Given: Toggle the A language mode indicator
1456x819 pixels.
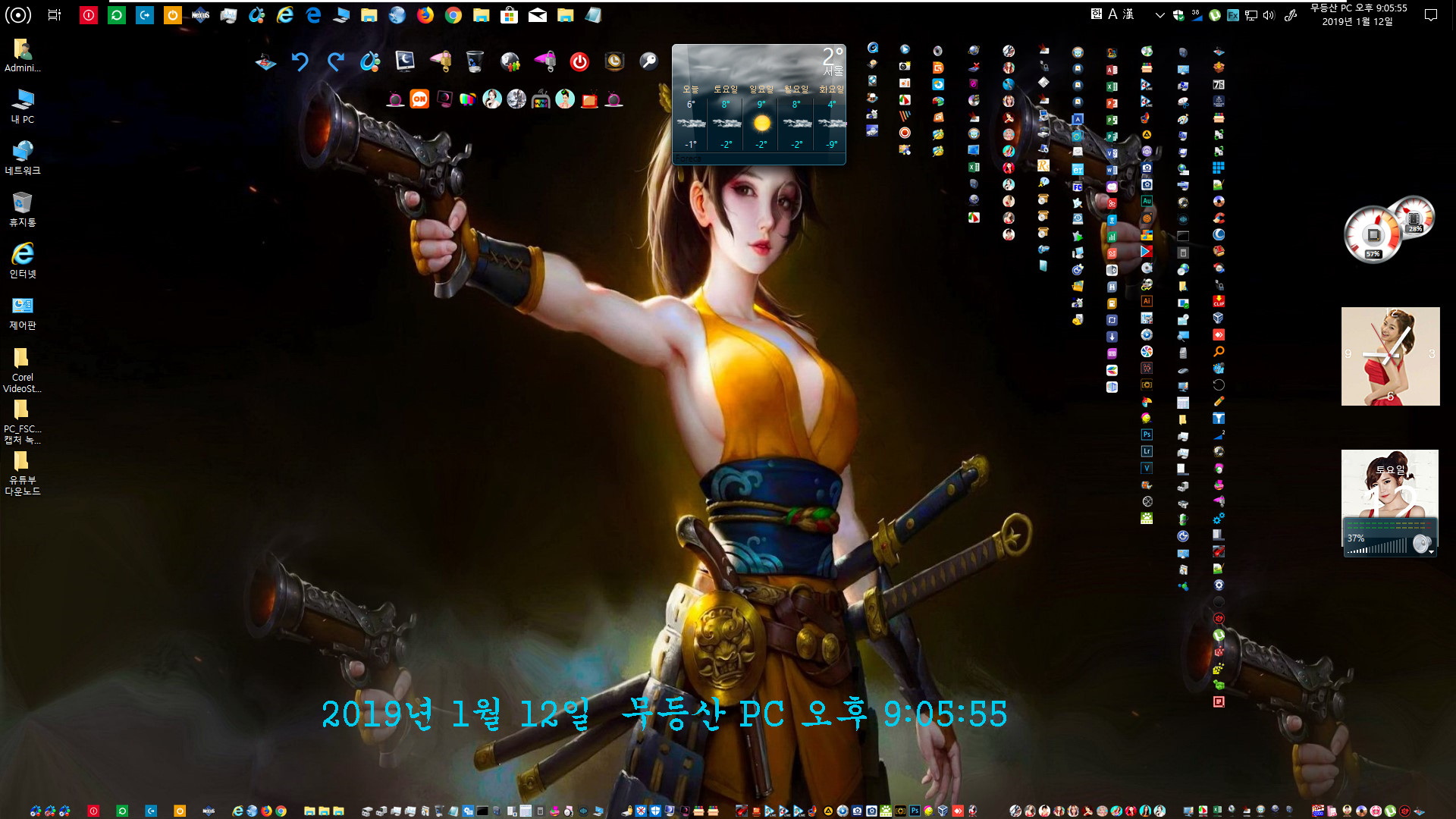Looking at the screenshot, I should tap(1112, 14).
